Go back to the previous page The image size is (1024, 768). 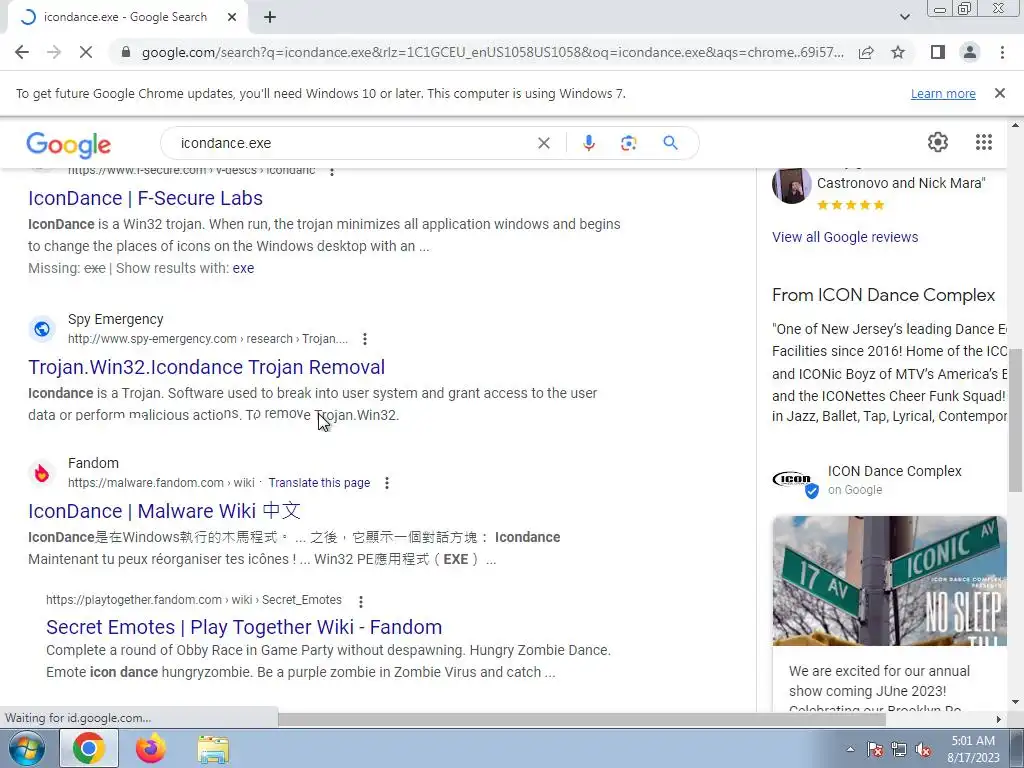pos(22,52)
